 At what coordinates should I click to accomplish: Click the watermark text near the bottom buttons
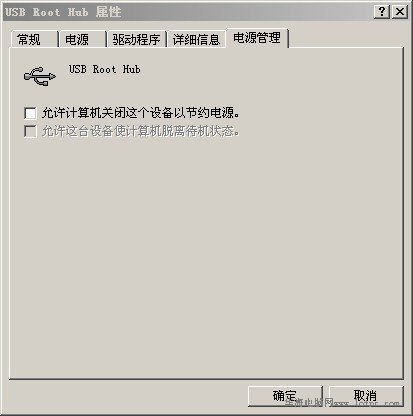(342, 403)
